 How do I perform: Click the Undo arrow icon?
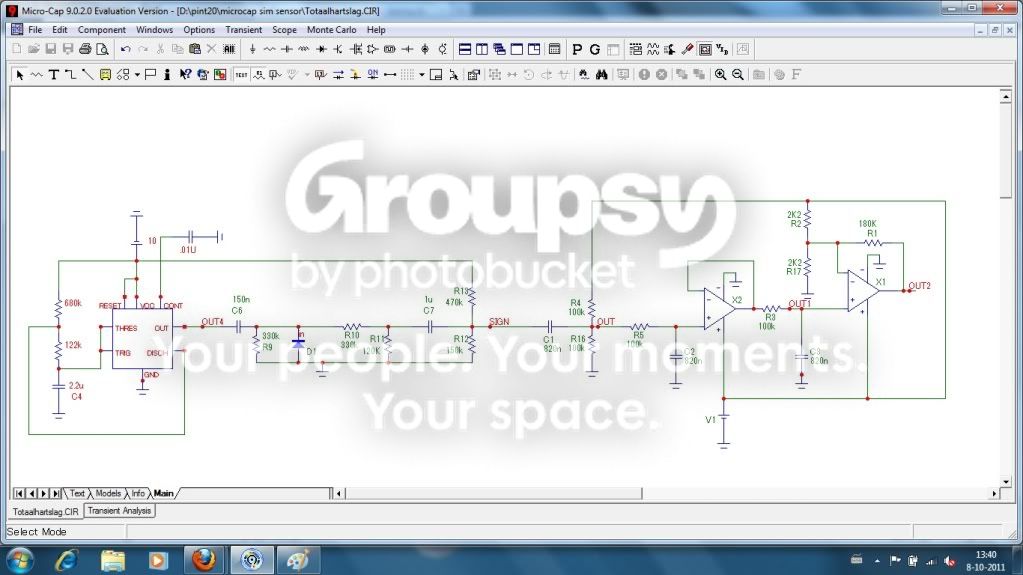click(125, 49)
